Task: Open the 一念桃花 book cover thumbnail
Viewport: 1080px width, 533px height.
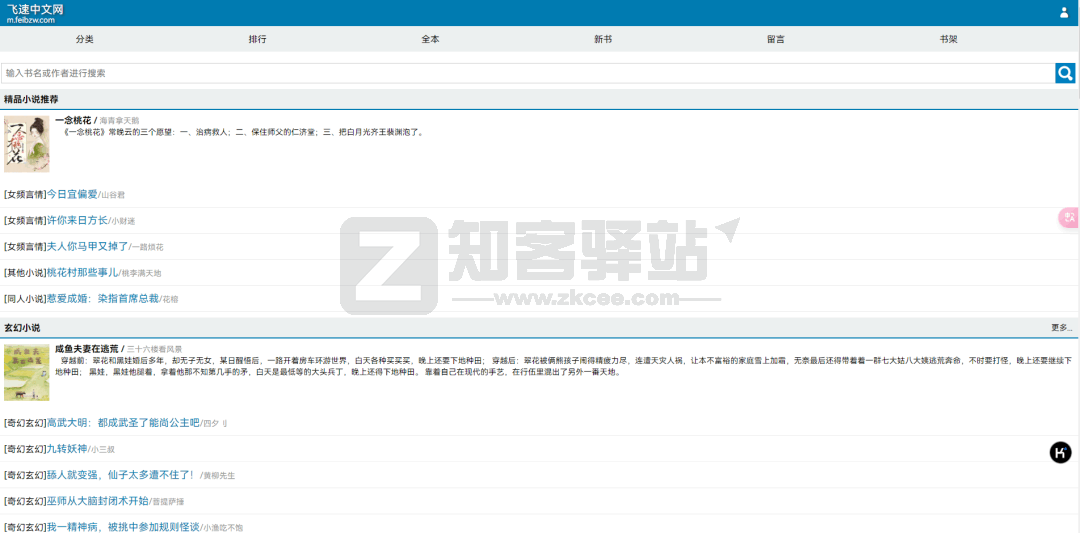Action: coord(26,144)
